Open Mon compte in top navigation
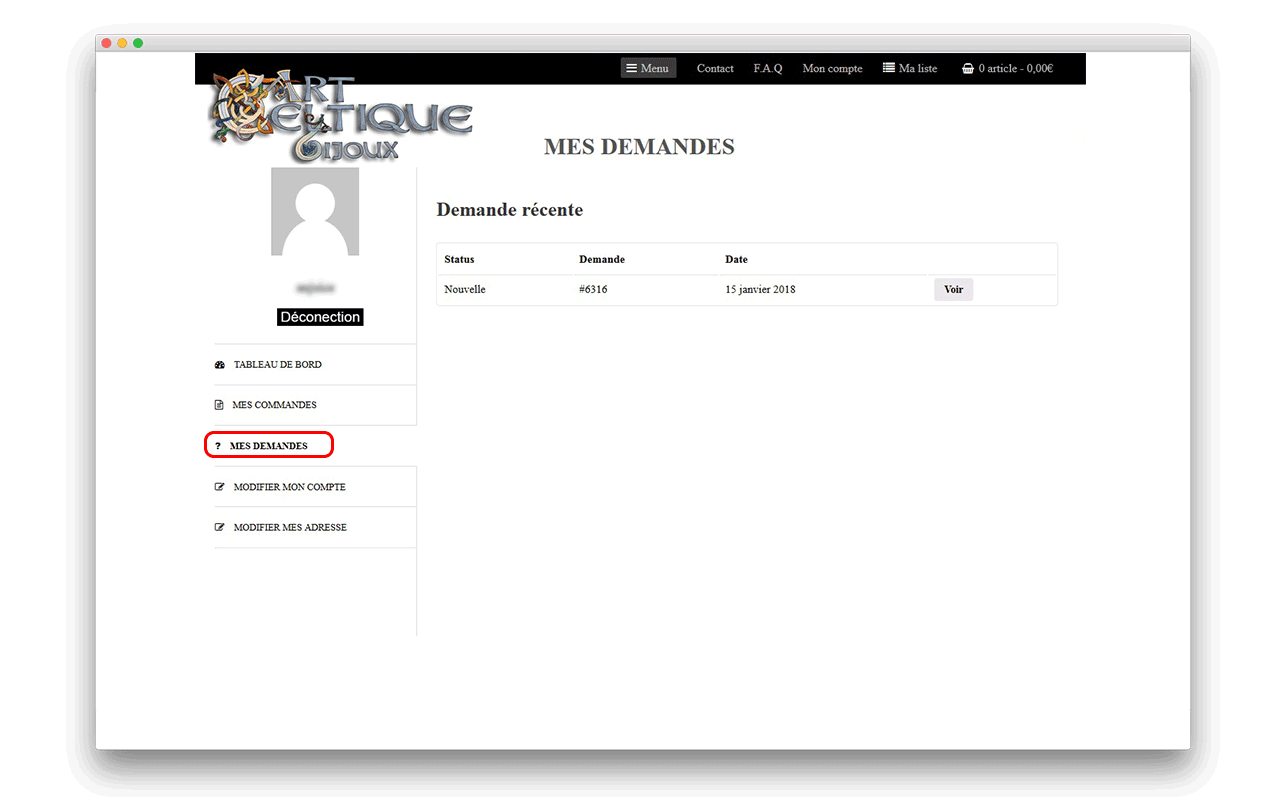This screenshot has height=800, width=1280. [x=832, y=68]
